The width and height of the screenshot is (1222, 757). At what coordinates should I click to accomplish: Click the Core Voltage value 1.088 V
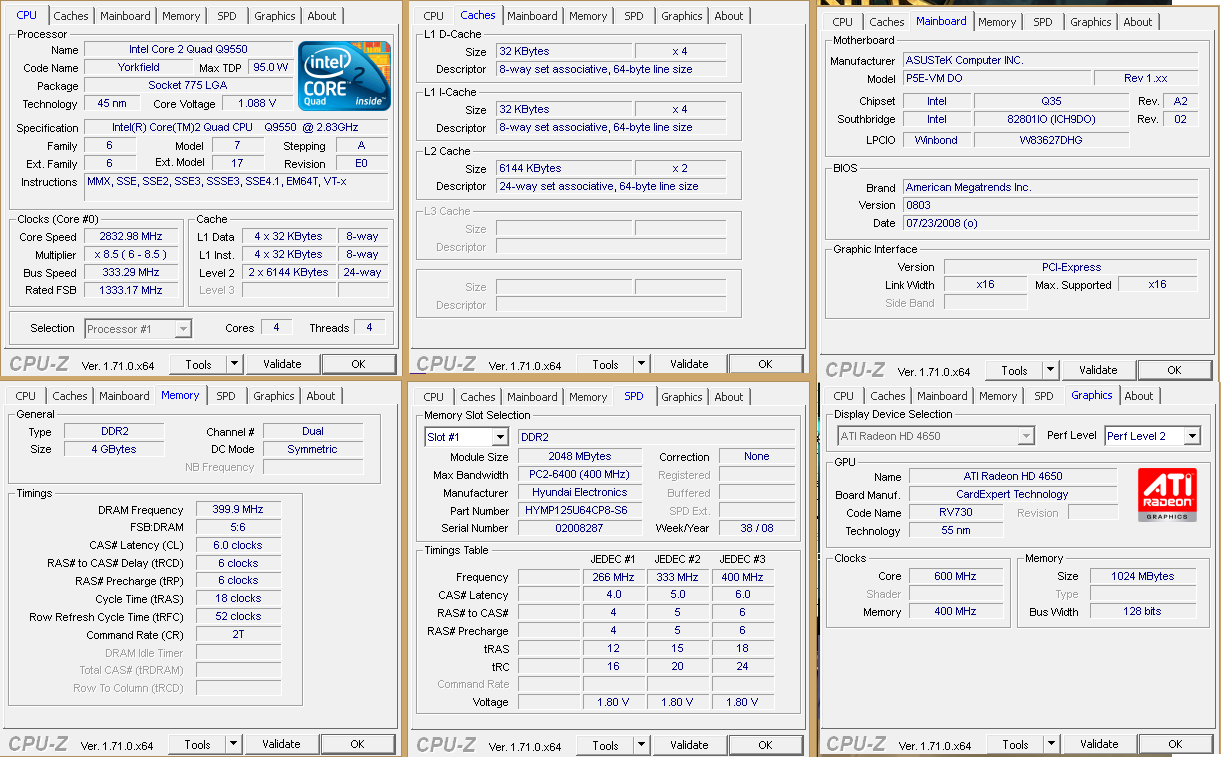(257, 104)
